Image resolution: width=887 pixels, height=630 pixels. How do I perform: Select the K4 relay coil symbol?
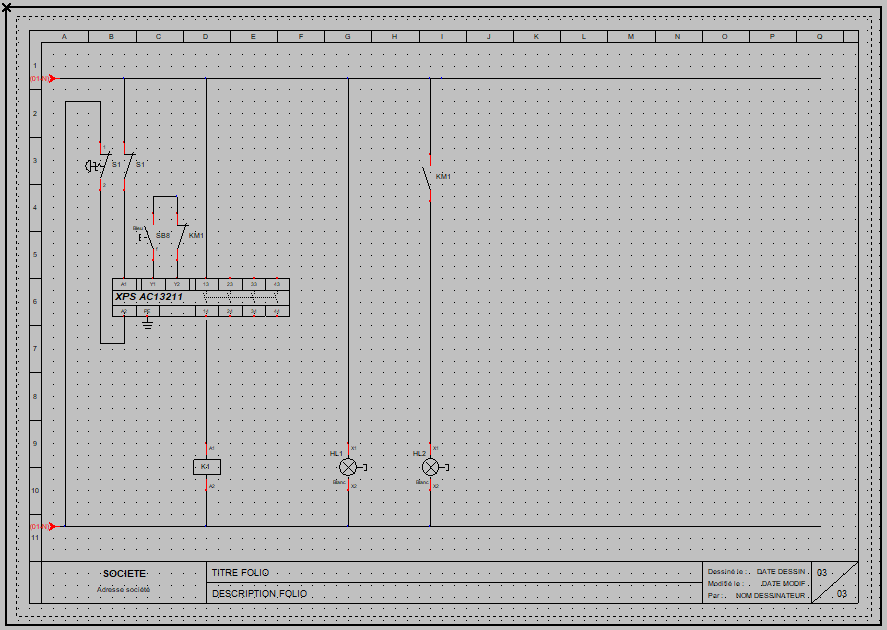tap(206, 467)
